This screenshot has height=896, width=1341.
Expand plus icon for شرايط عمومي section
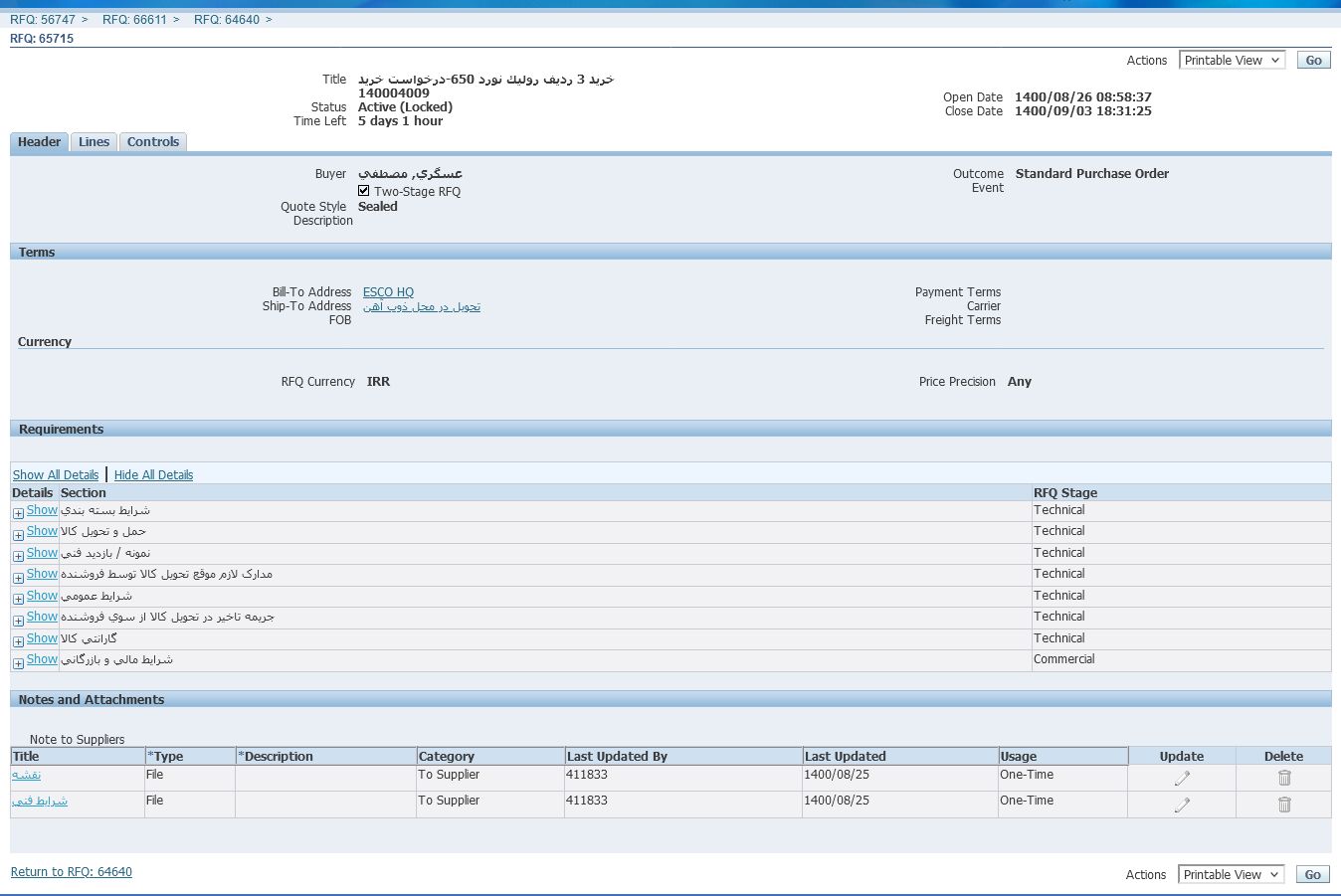[18, 599]
